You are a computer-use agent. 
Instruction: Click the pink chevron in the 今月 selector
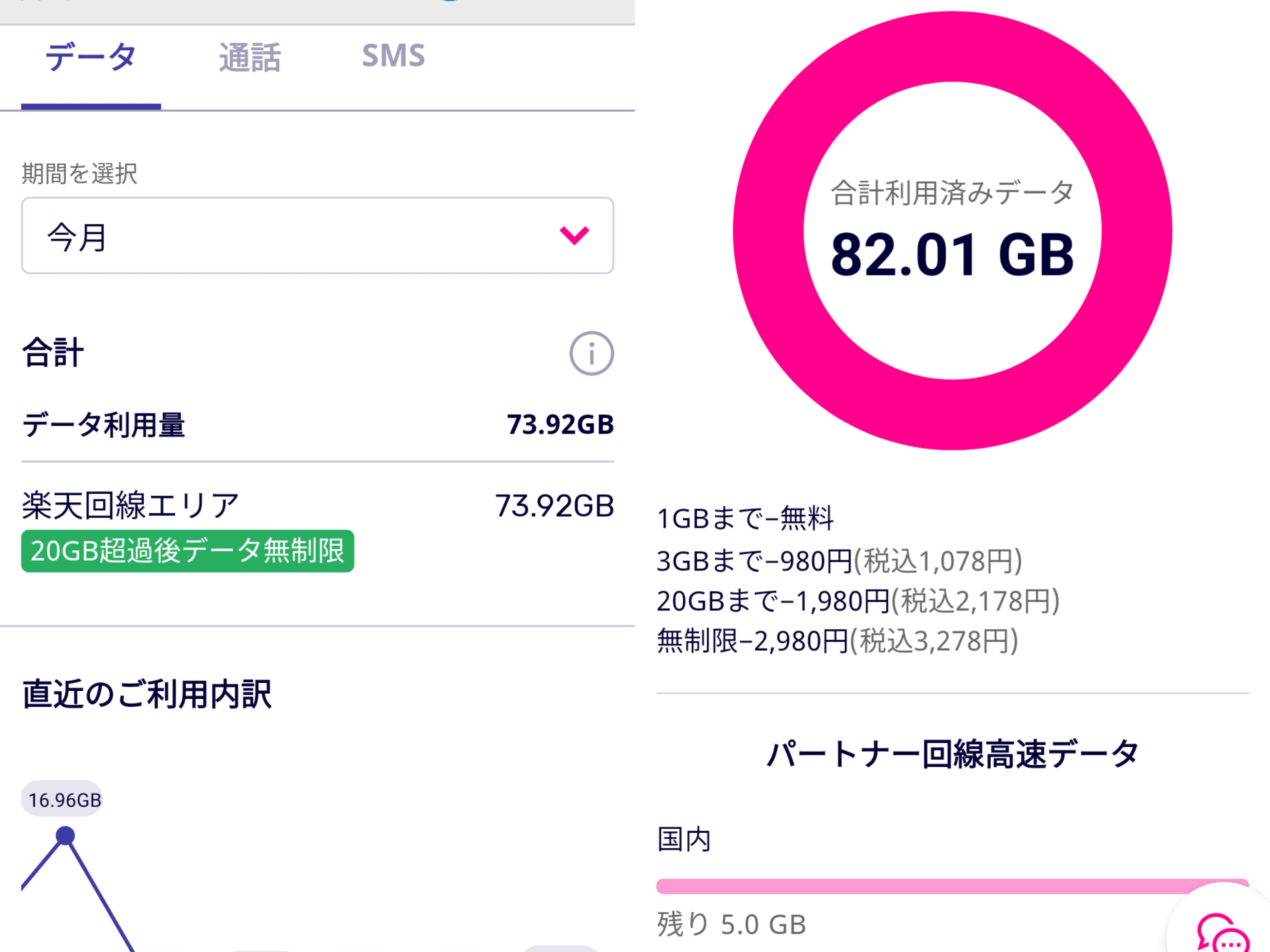click(x=574, y=235)
